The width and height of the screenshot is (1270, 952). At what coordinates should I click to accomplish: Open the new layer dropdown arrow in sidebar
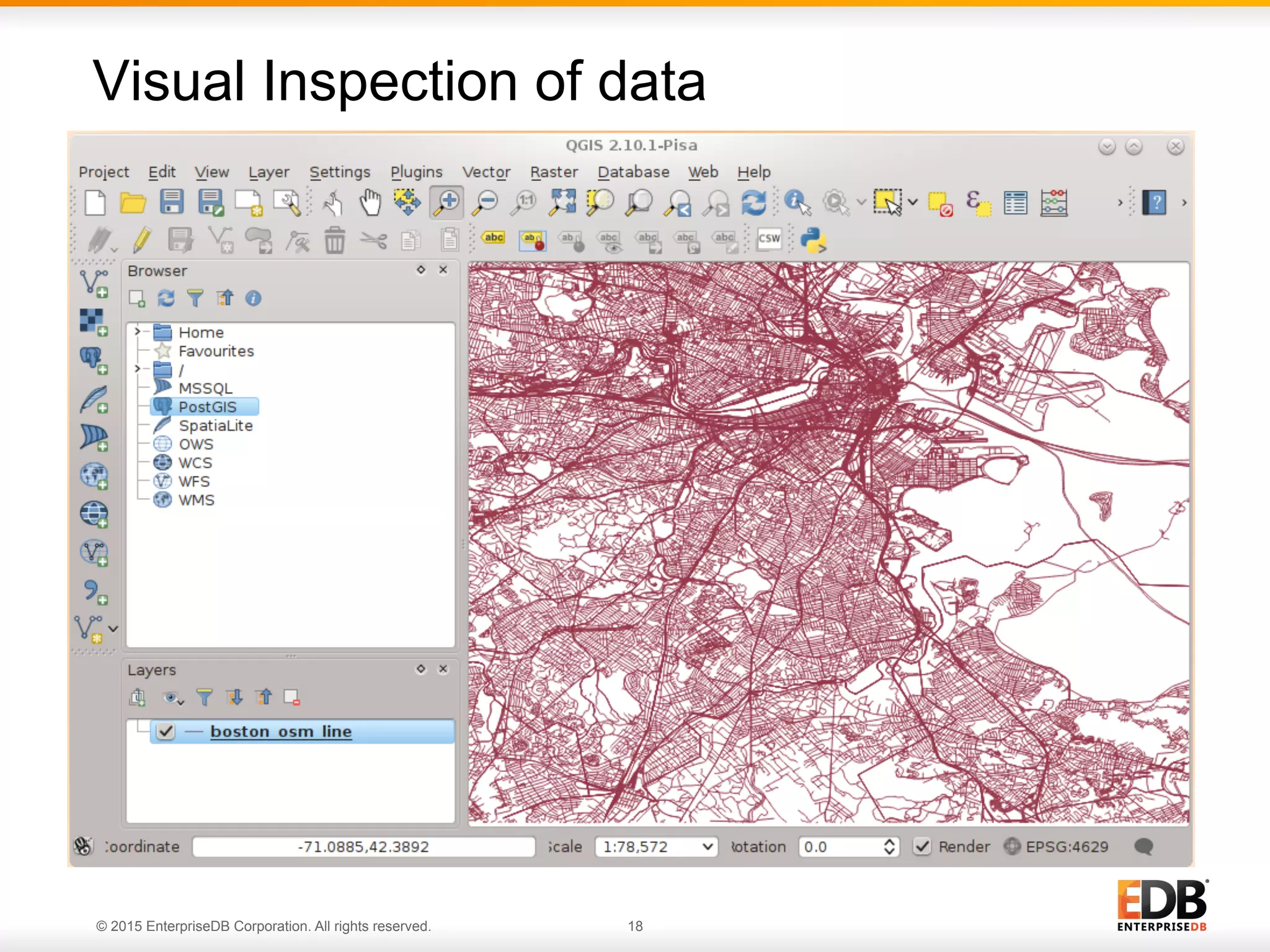click(113, 628)
